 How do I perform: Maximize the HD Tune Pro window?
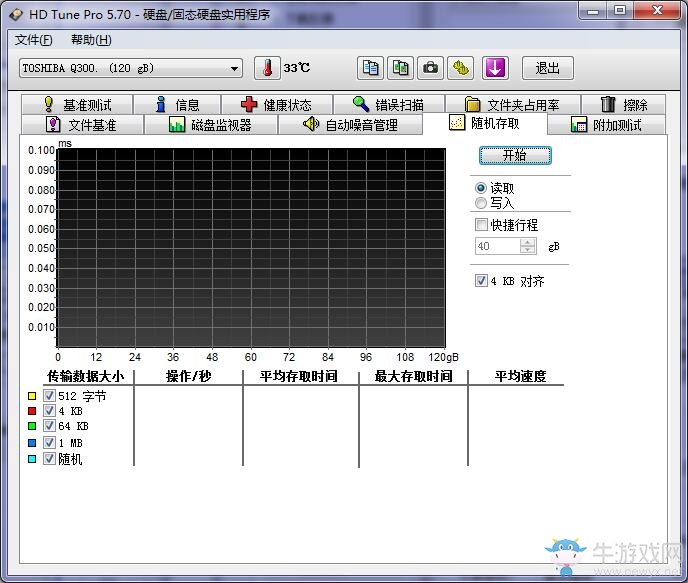pyautogui.click(x=620, y=11)
